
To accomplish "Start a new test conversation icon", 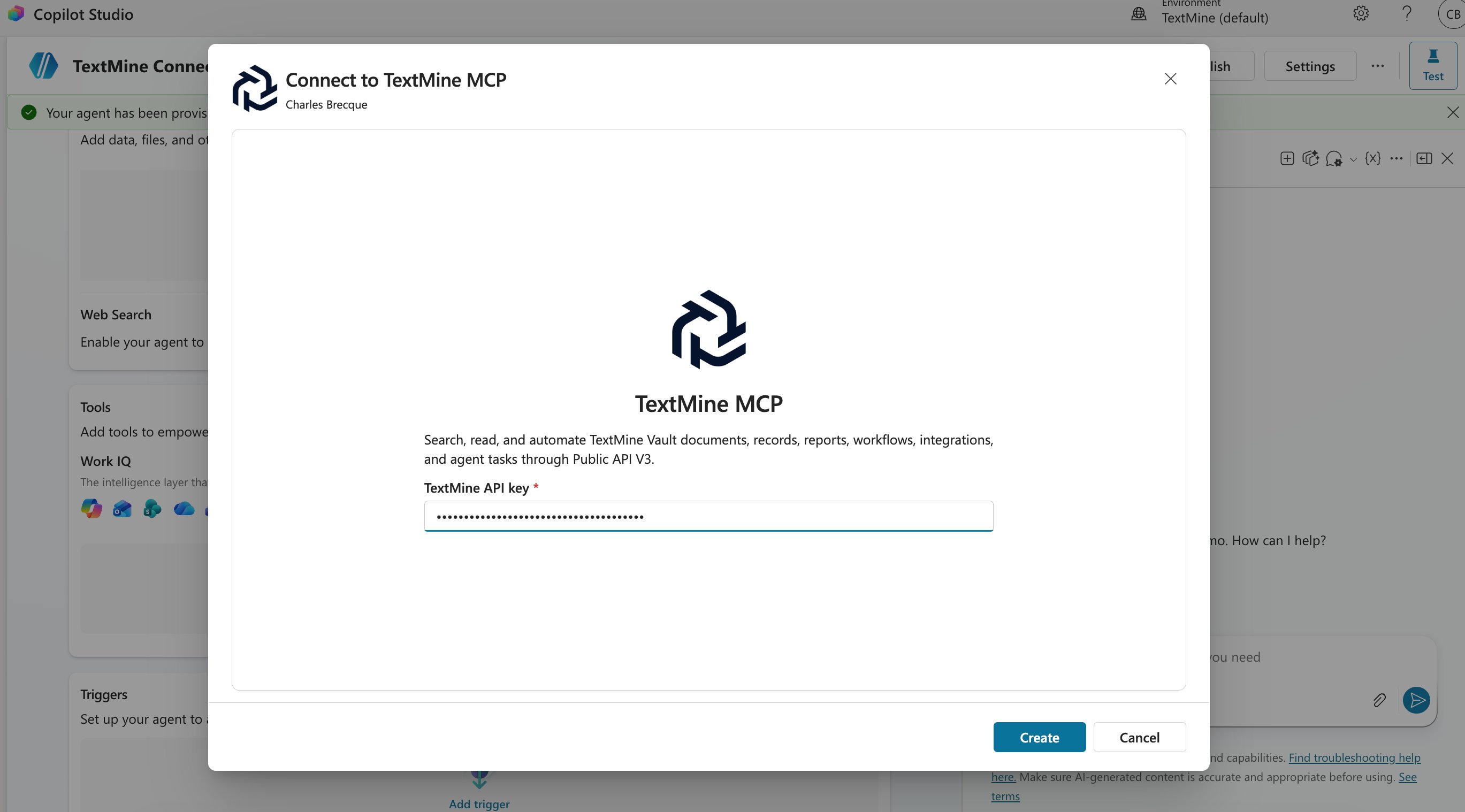I will click(x=1287, y=158).
